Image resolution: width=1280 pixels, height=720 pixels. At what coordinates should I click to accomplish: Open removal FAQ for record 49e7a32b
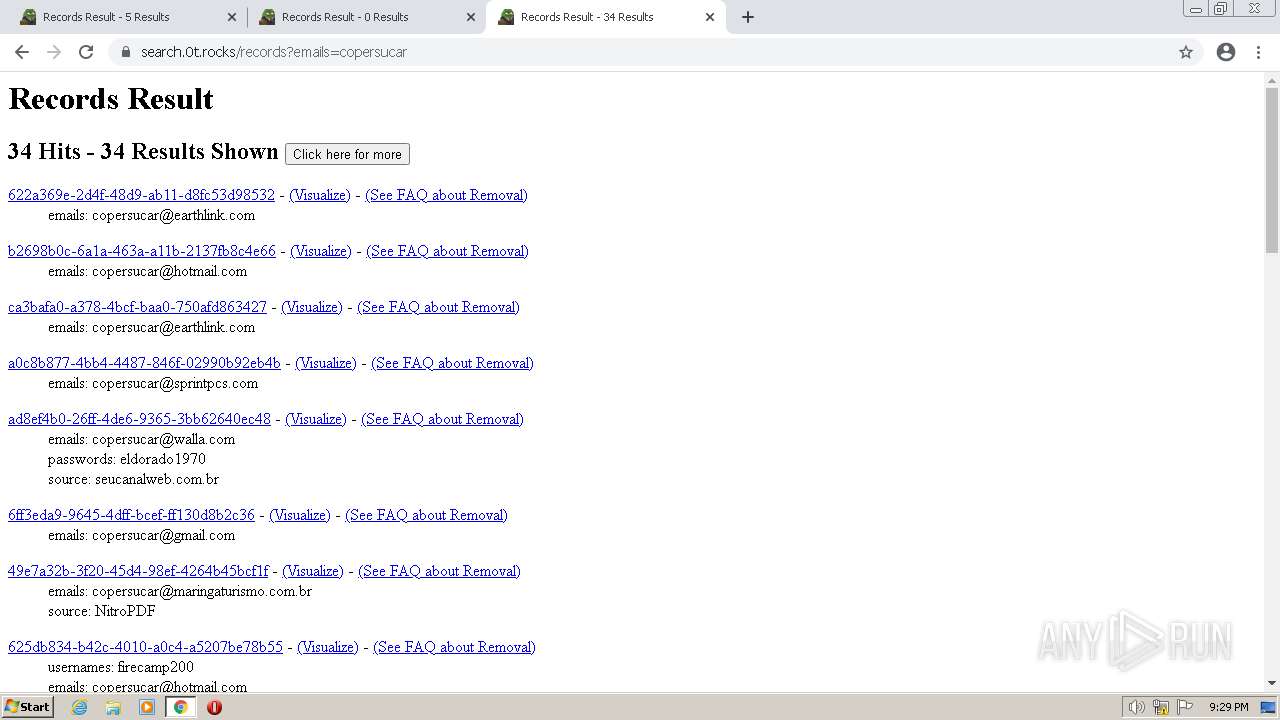[439, 571]
